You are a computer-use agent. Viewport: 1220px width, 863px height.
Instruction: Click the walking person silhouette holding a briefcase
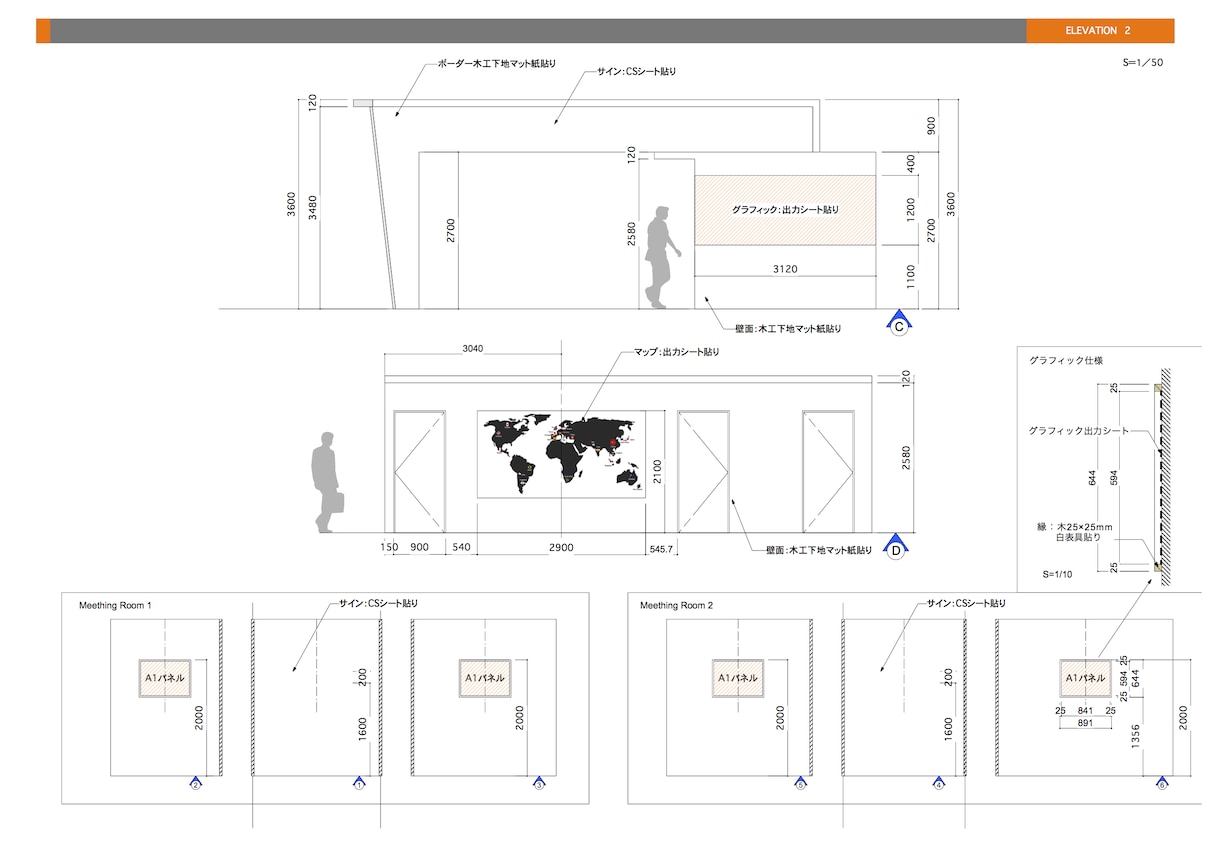tap(329, 482)
